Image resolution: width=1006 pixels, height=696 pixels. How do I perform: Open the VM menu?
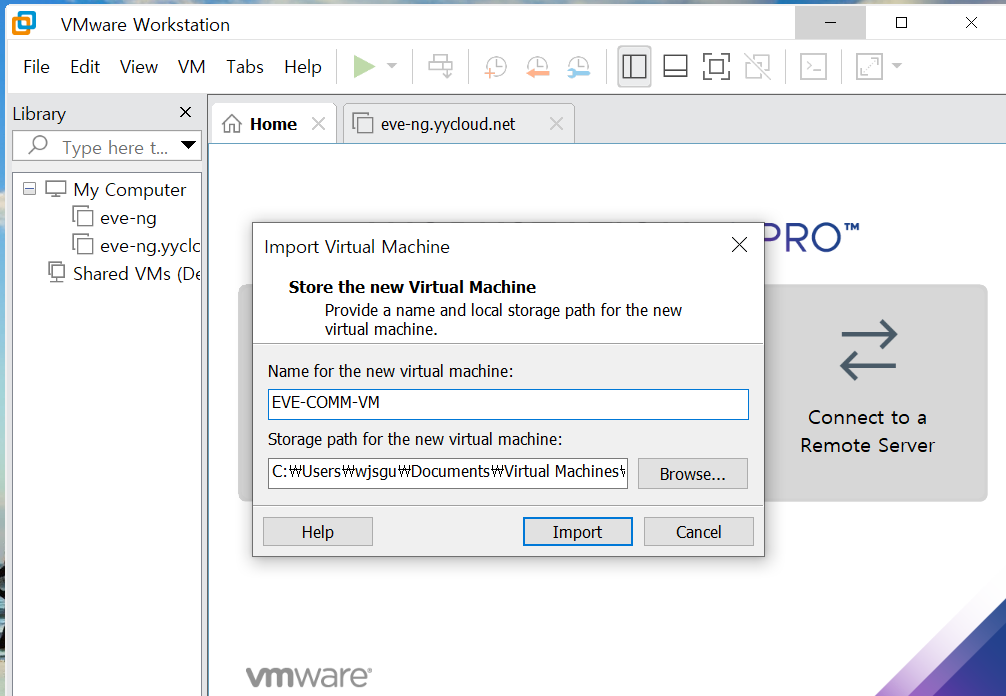(191, 67)
